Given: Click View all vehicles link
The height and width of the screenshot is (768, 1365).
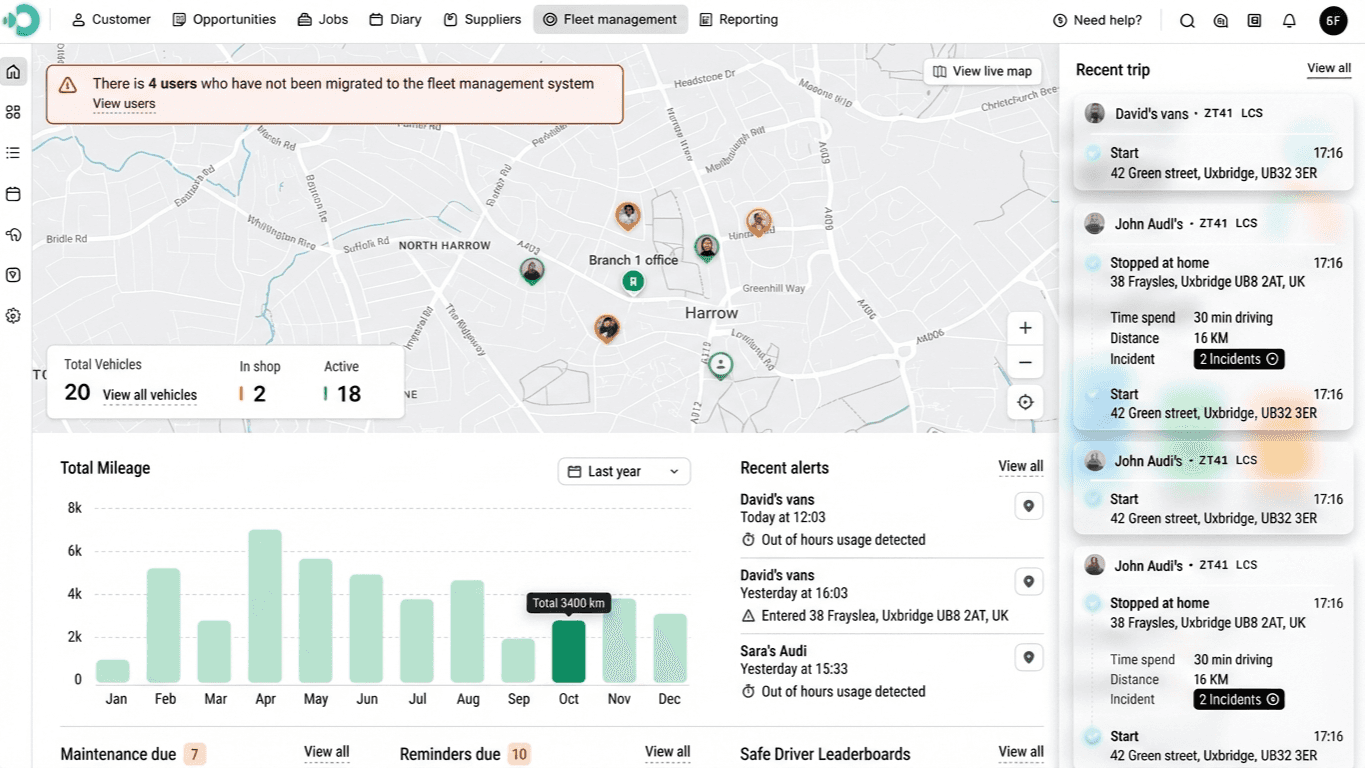Looking at the screenshot, I should point(150,395).
